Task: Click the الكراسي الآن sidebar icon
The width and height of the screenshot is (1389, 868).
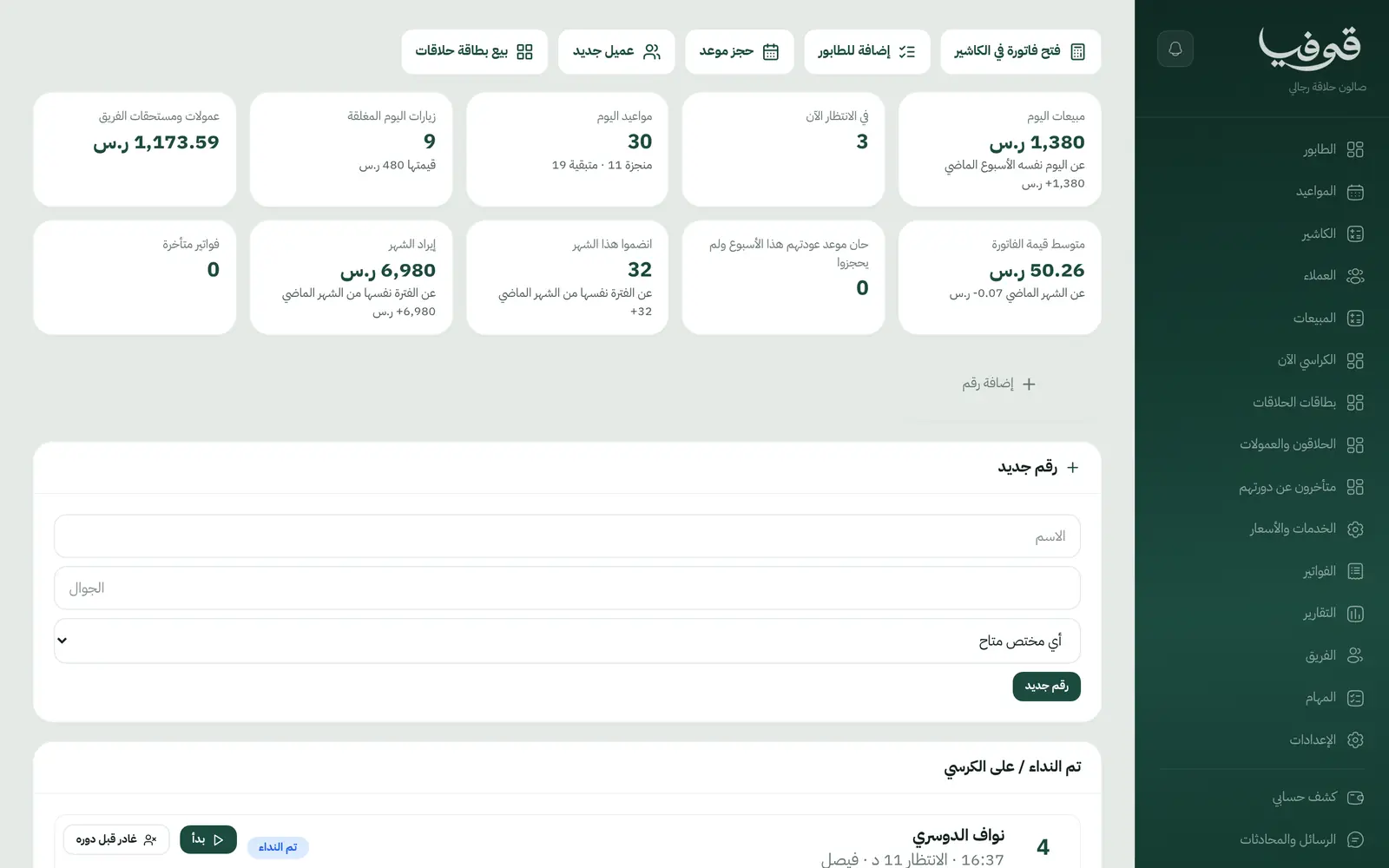Action: [1355, 360]
